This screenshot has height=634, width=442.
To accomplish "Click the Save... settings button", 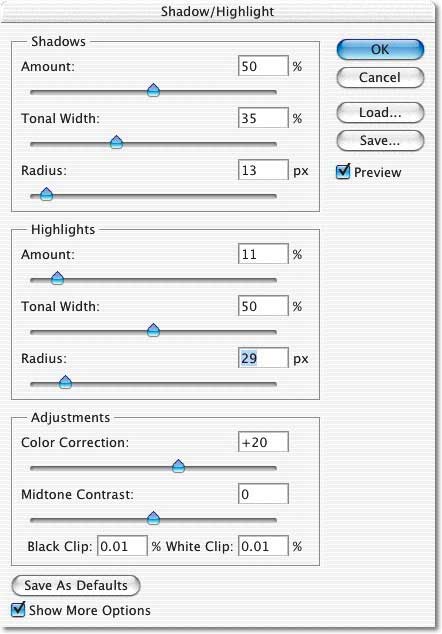I will point(380,140).
